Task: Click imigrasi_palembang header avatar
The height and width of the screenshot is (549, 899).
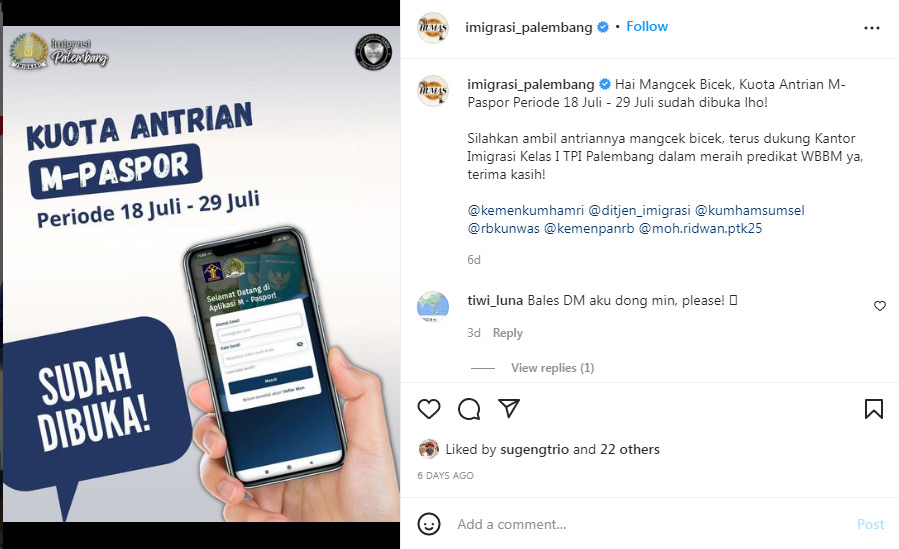Action: pos(433,28)
